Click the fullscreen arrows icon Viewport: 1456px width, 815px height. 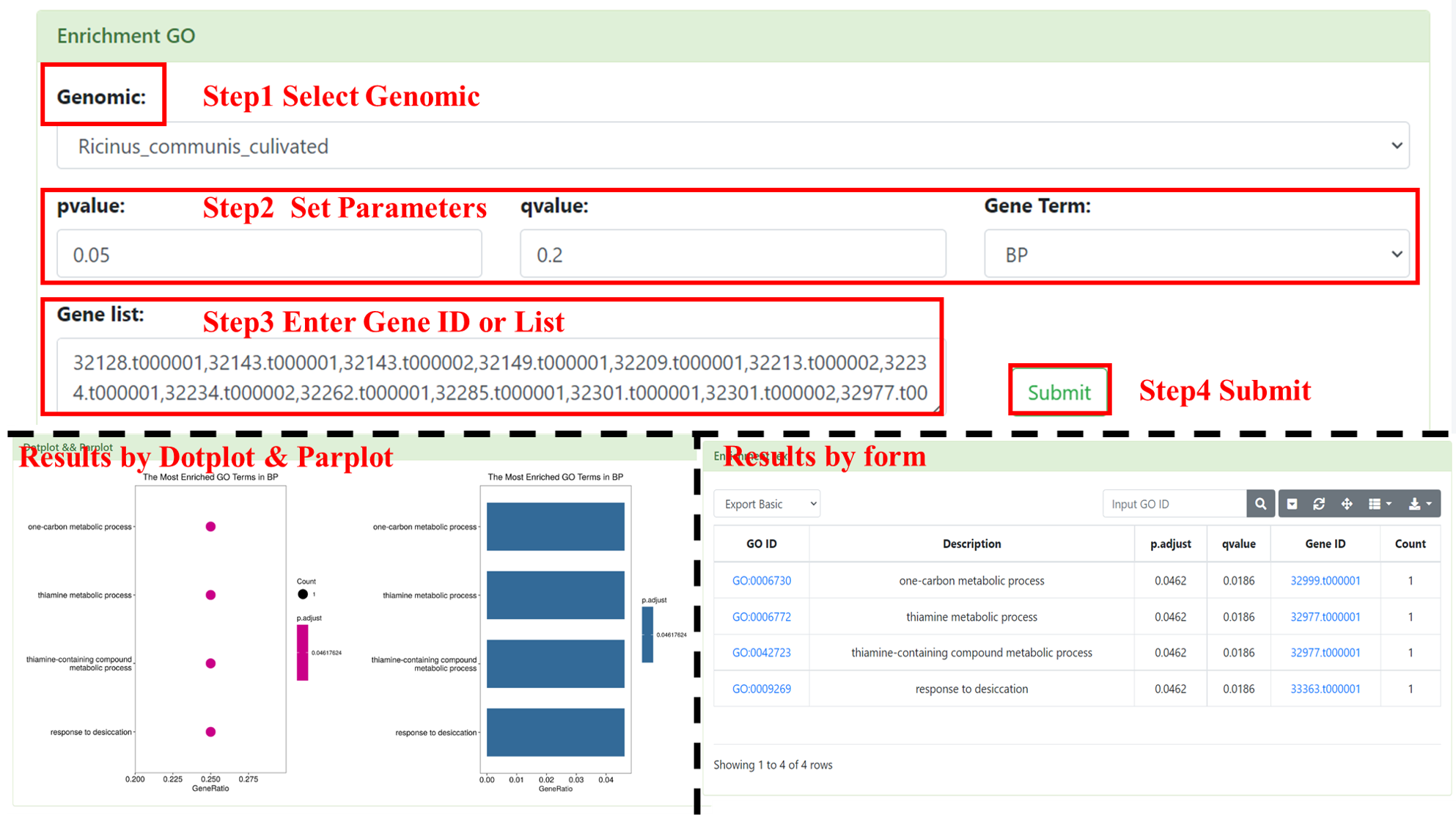1347,504
